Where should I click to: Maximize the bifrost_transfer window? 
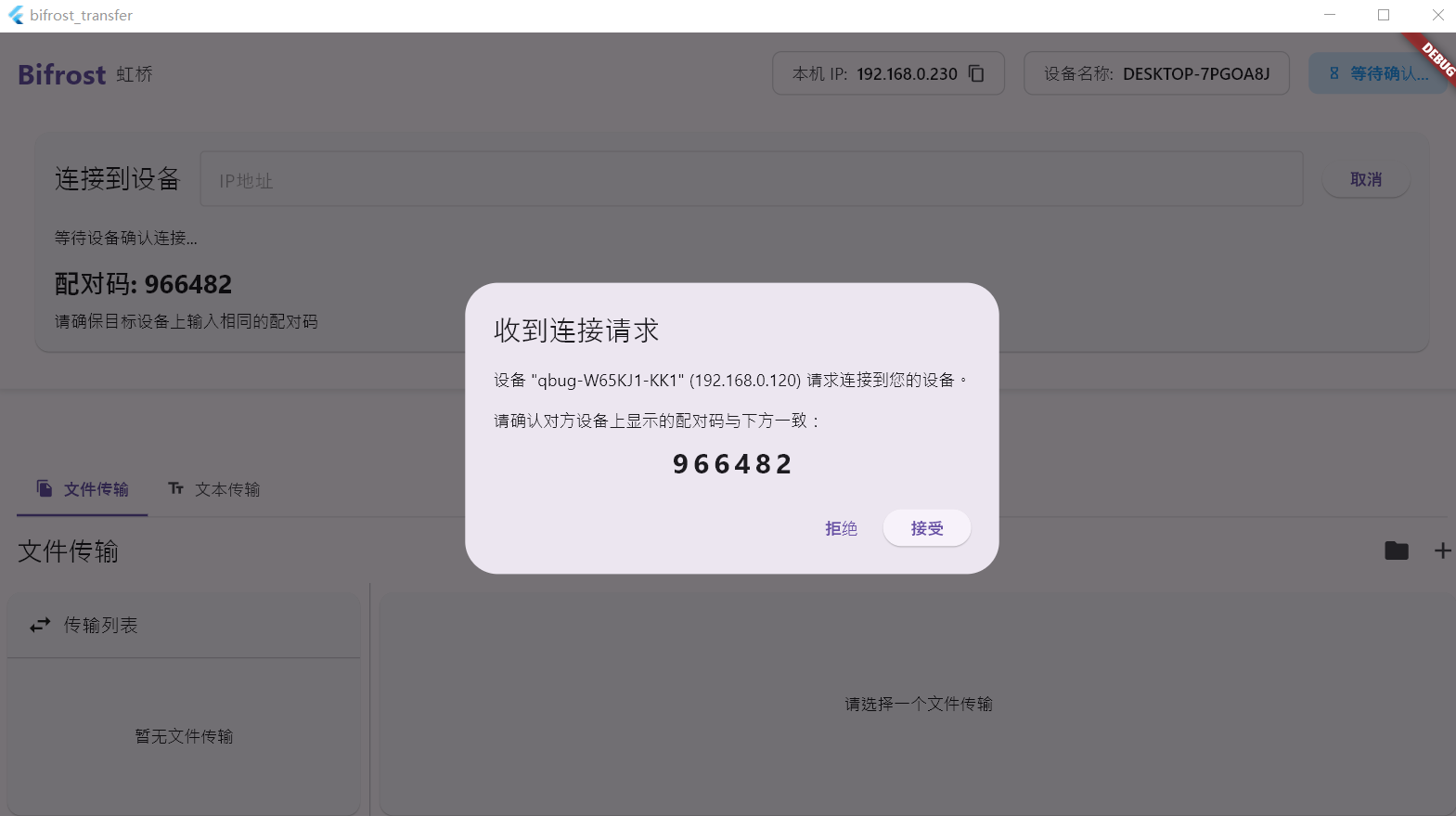click(x=1384, y=15)
